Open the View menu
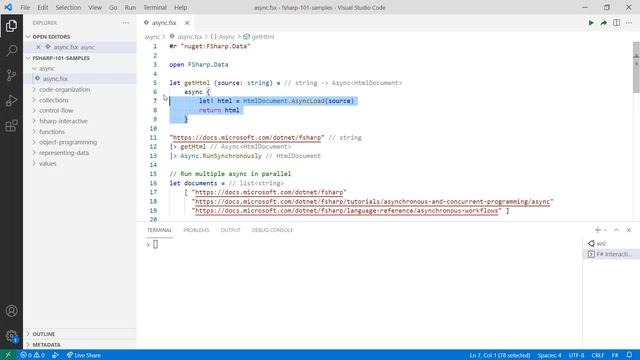This screenshot has width=640, height=360. point(95,7)
